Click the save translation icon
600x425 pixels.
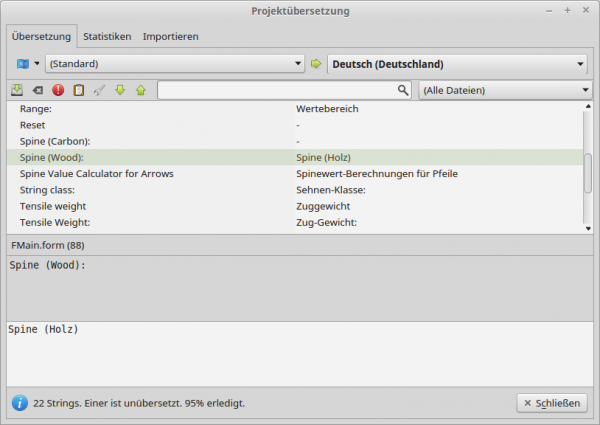coord(17,90)
